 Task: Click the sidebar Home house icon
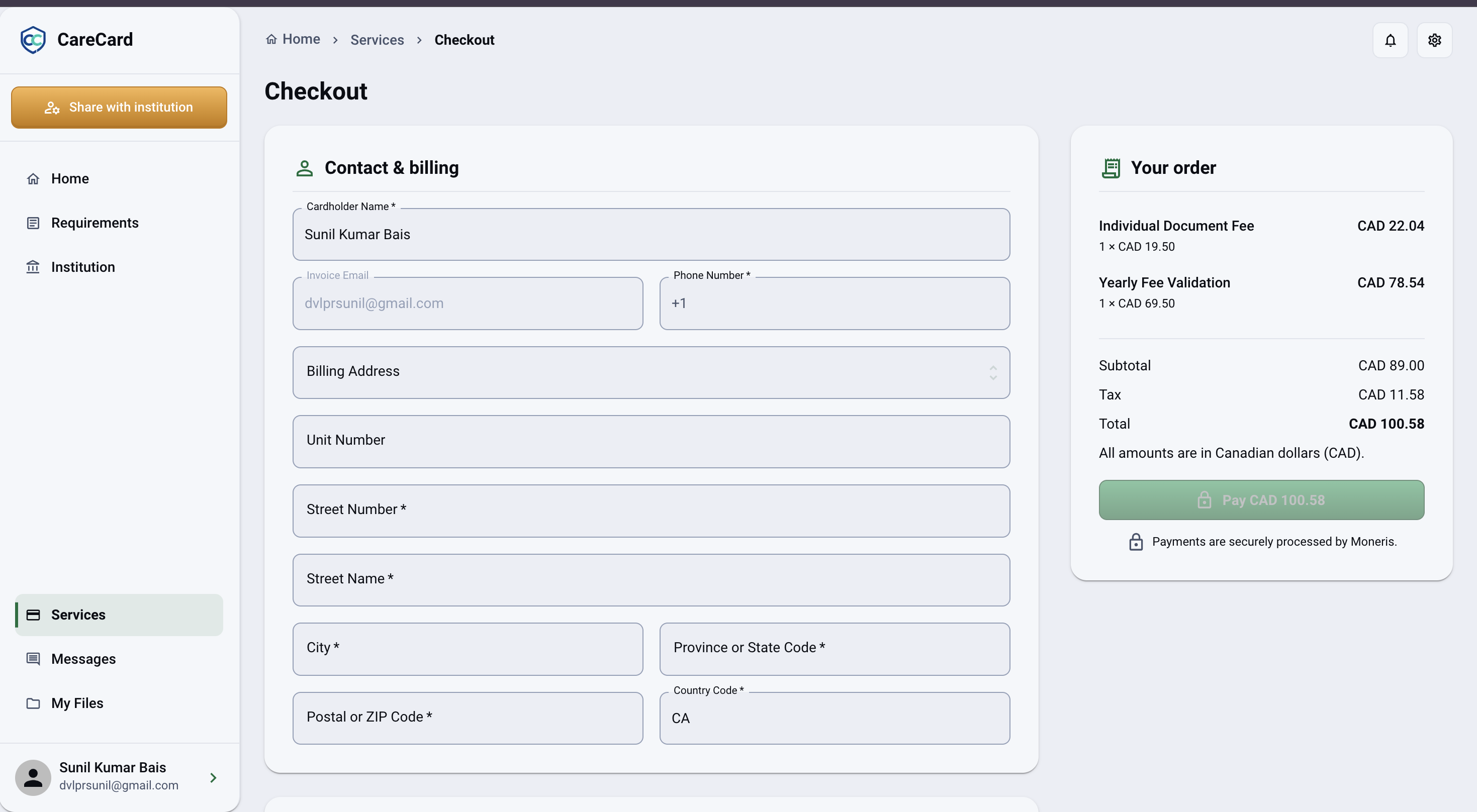(33, 179)
